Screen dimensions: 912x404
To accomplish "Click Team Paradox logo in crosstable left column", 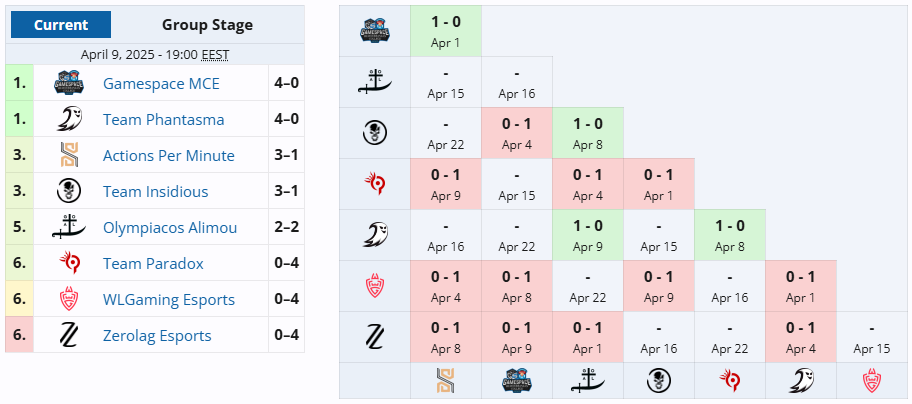I will [375, 184].
